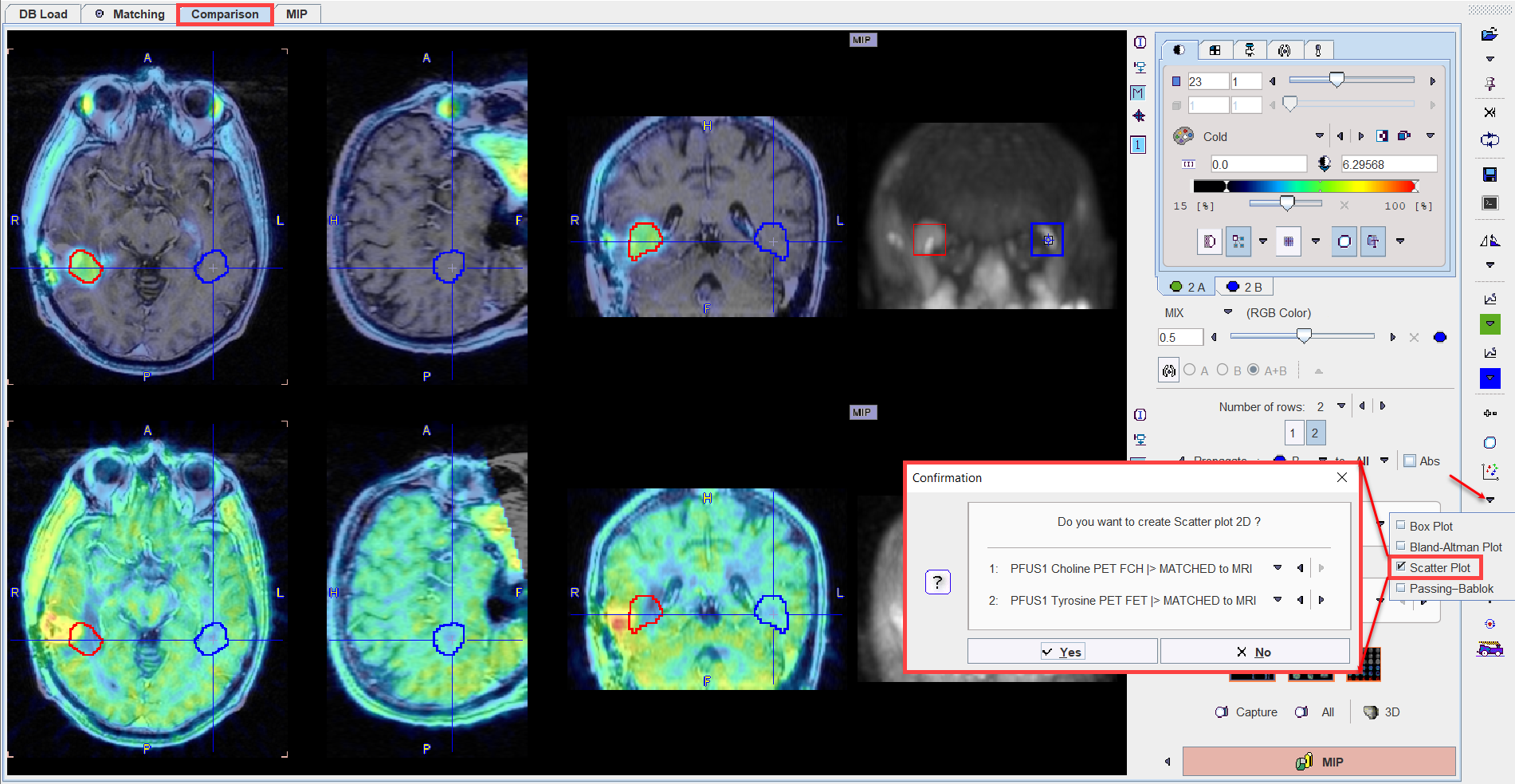The height and width of the screenshot is (784, 1515).
Task: Adjust the MIX blending slider
Action: pos(1302,336)
